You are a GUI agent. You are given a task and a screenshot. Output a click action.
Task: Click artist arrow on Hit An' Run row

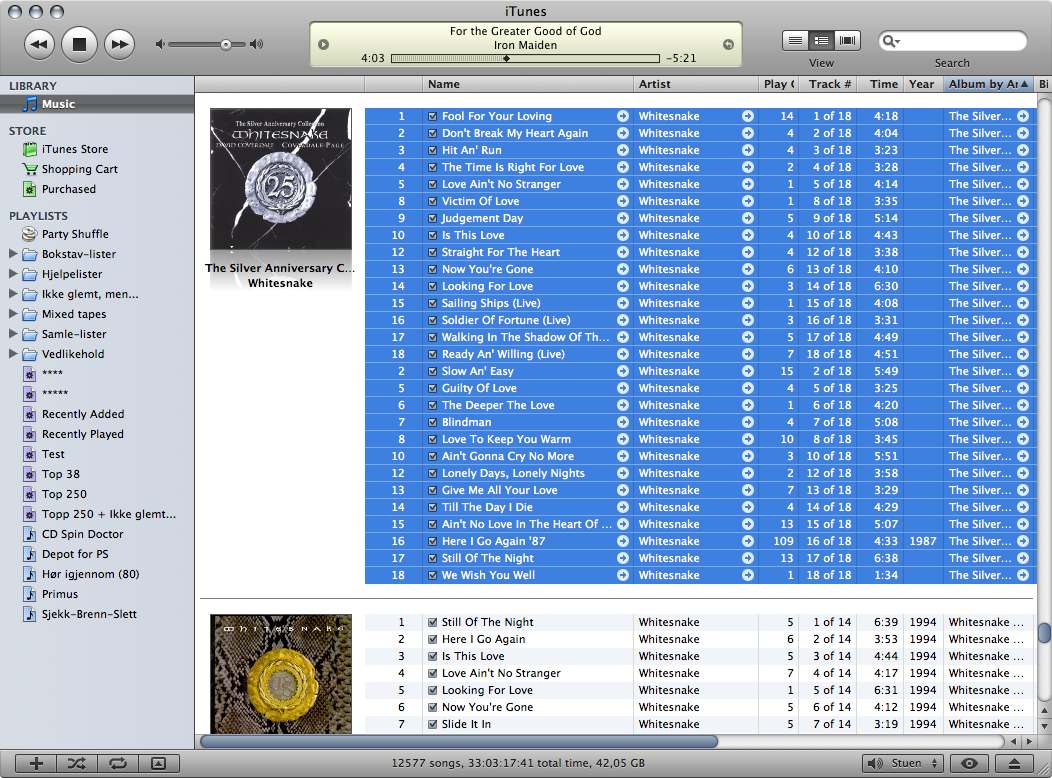click(x=747, y=150)
